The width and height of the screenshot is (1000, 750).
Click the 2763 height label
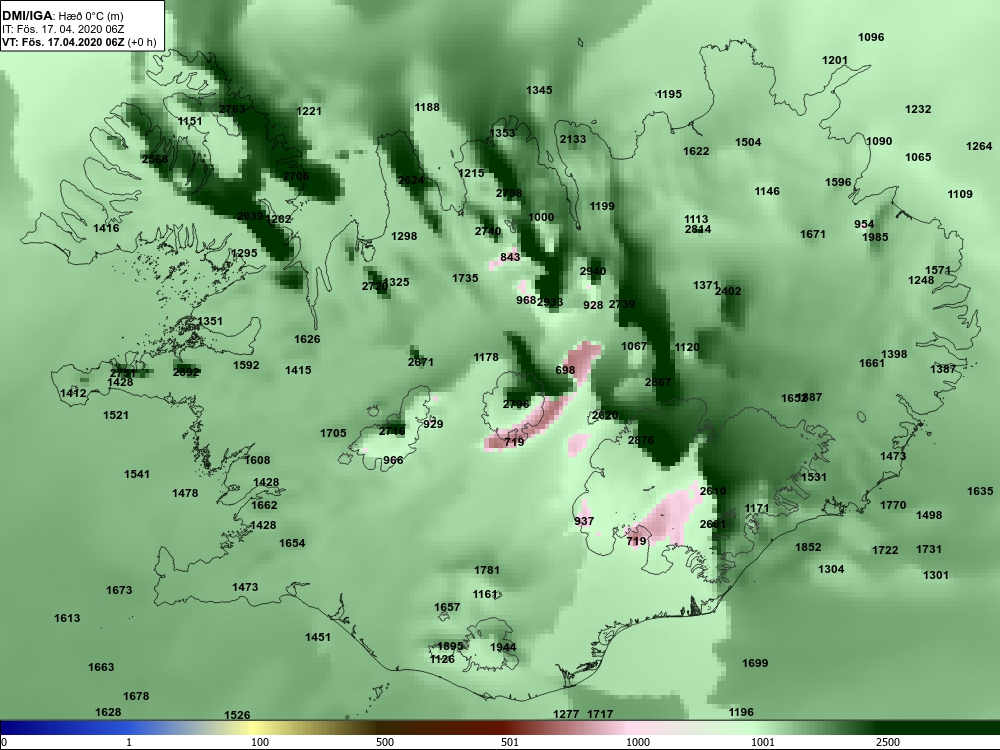click(232, 109)
